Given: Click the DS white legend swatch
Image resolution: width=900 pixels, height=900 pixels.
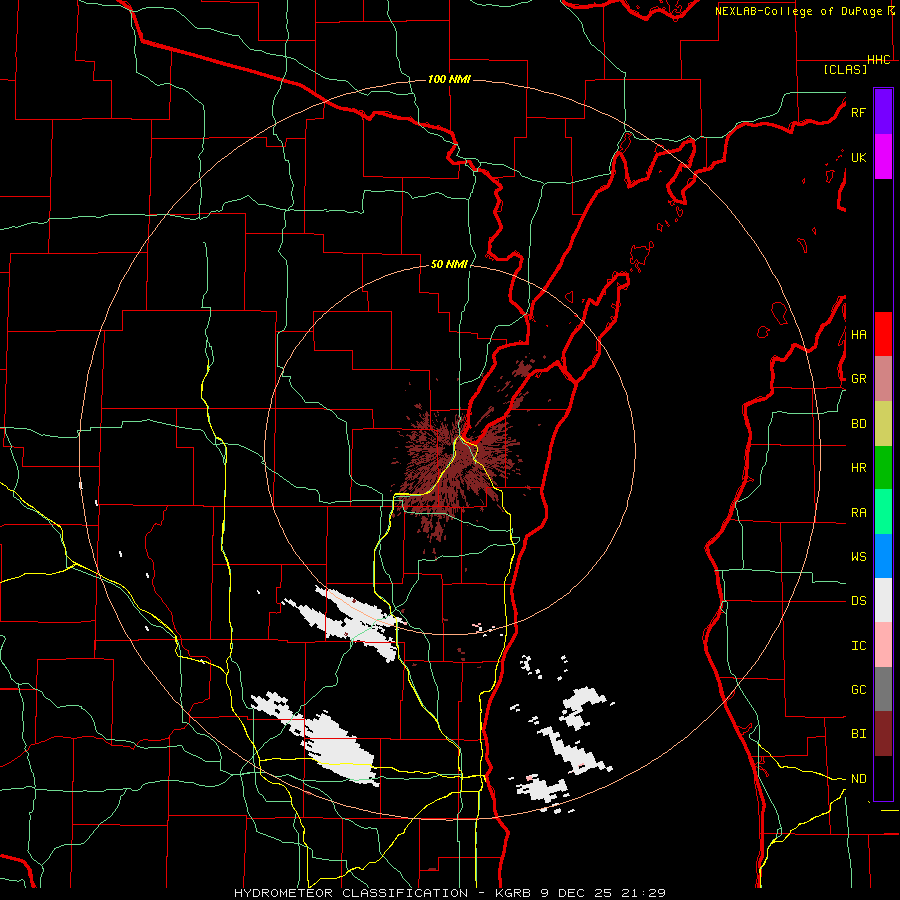Looking at the screenshot, I should (x=883, y=600).
